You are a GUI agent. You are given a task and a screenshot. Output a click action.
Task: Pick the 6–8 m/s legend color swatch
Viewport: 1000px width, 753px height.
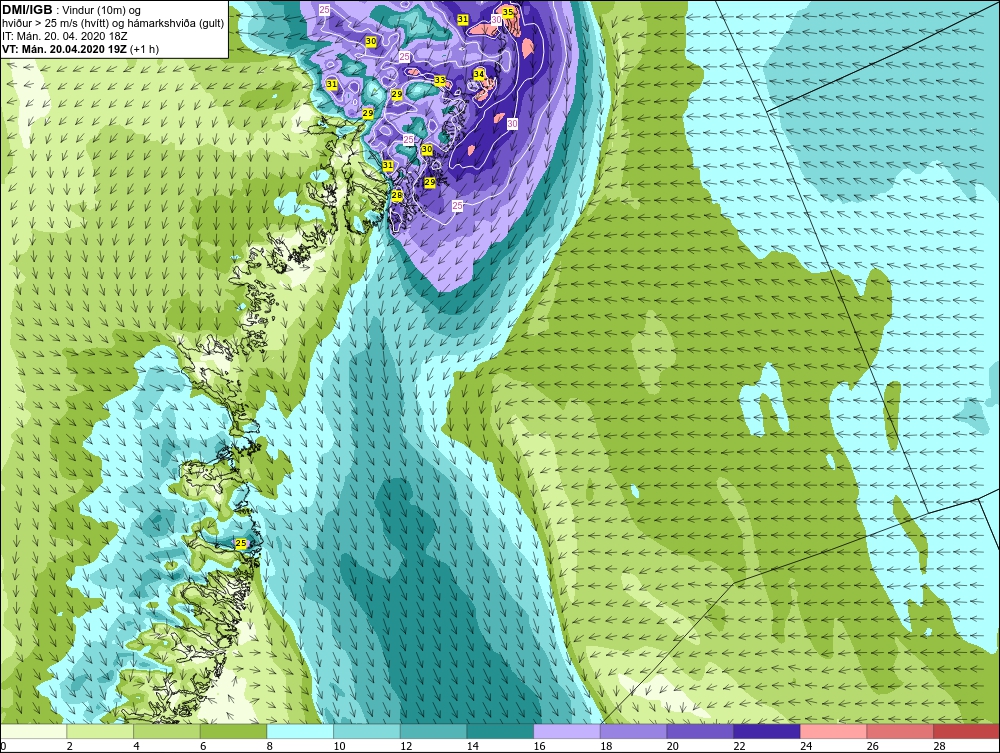tap(233, 731)
